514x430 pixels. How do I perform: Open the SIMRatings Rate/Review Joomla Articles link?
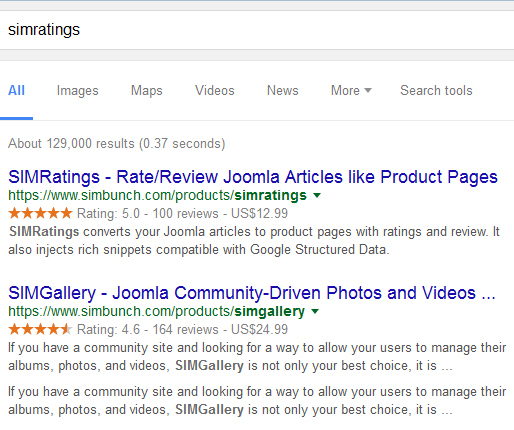pyautogui.click(x=253, y=177)
